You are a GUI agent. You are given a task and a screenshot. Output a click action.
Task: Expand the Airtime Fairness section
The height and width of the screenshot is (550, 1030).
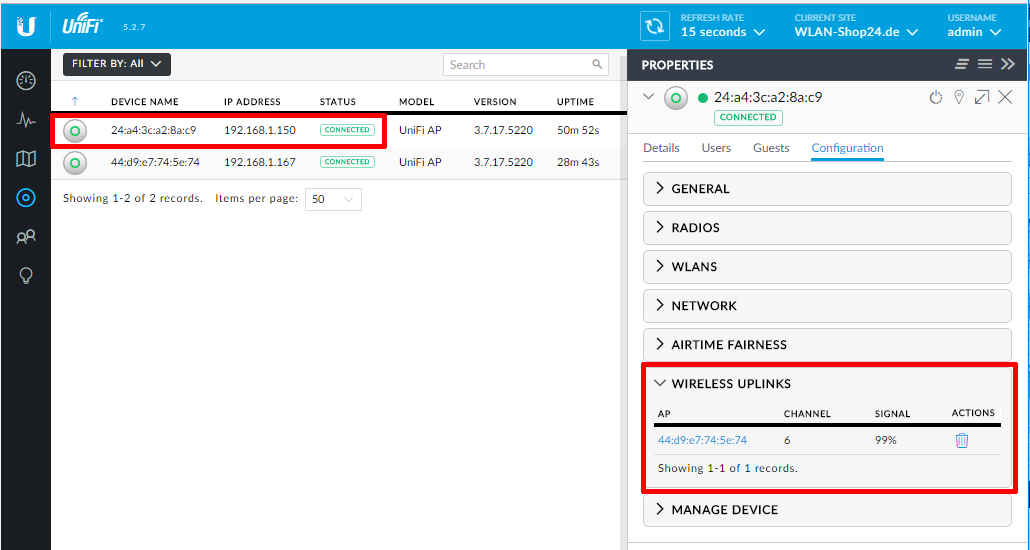click(827, 344)
